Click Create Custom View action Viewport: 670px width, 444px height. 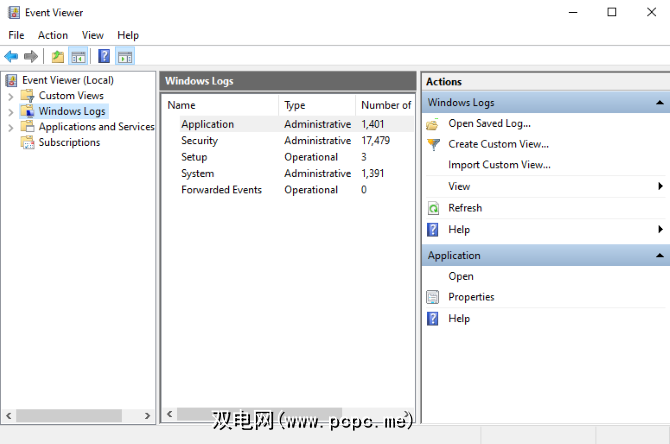pos(498,144)
